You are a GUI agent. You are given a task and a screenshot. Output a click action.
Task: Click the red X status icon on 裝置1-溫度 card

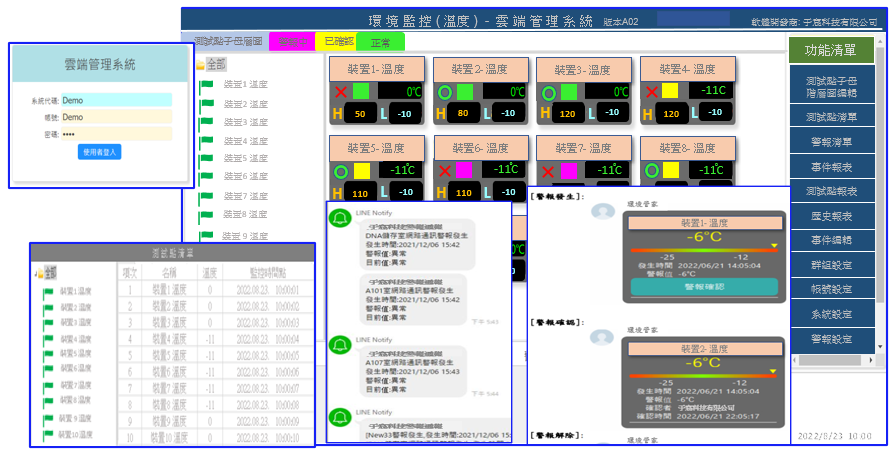tap(339, 92)
